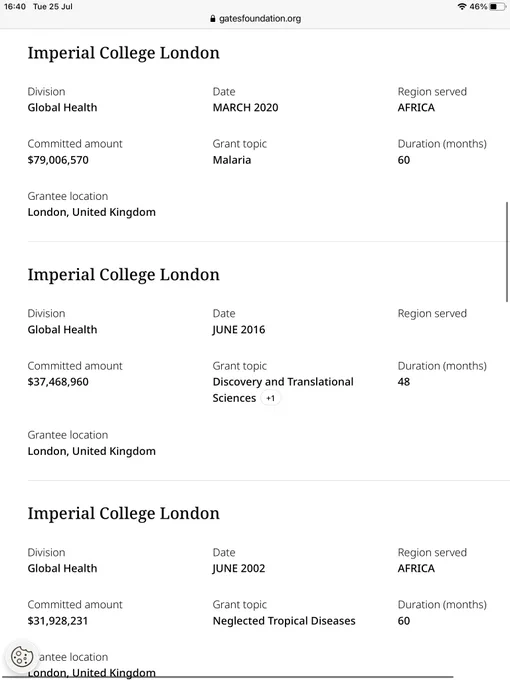The width and height of the screenshot is (510, 680).
Task: Select Discovery and Translational Sciences topic
Action: pos(283,390)
